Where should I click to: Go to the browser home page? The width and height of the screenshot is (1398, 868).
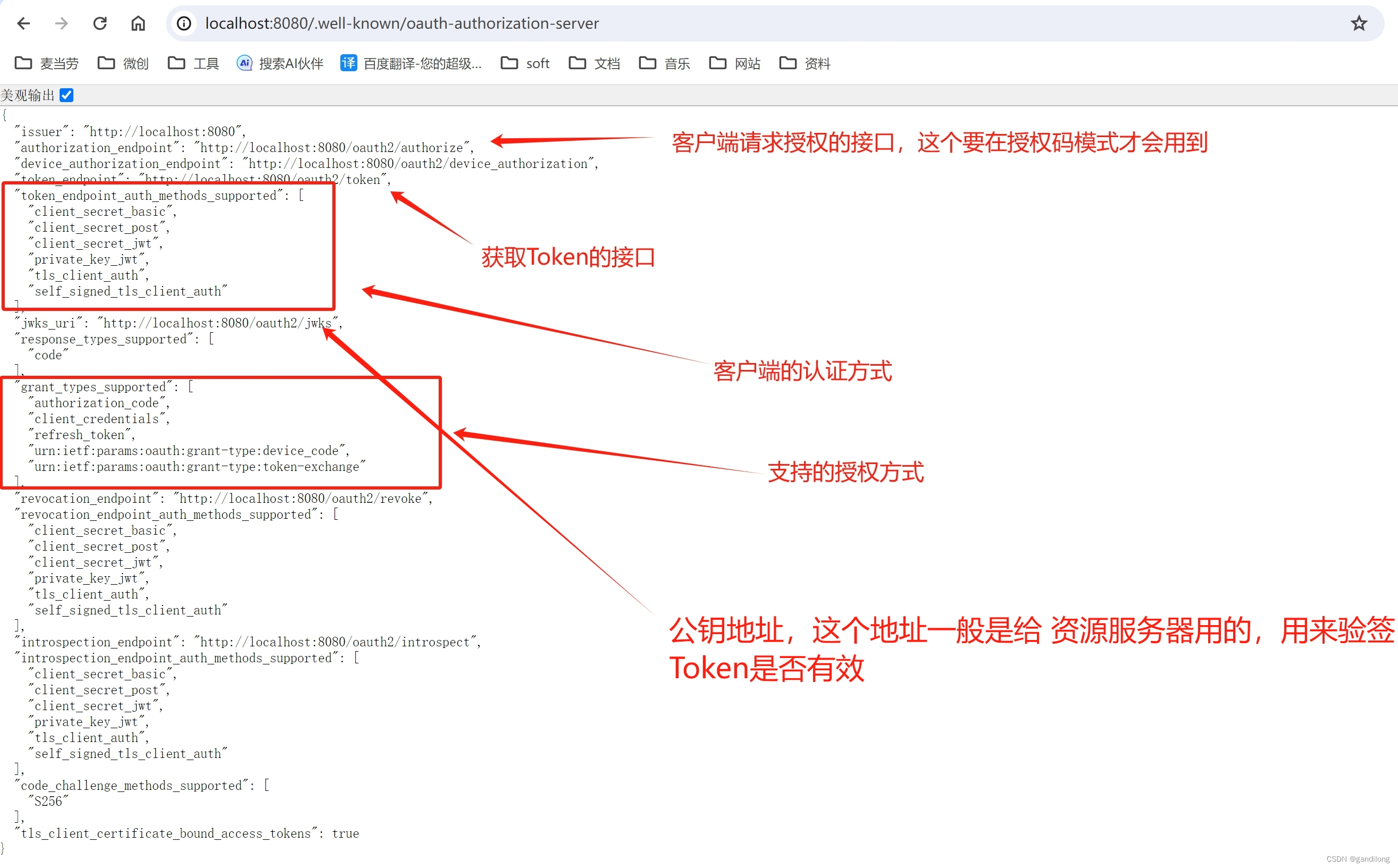[x=138, y=23]
